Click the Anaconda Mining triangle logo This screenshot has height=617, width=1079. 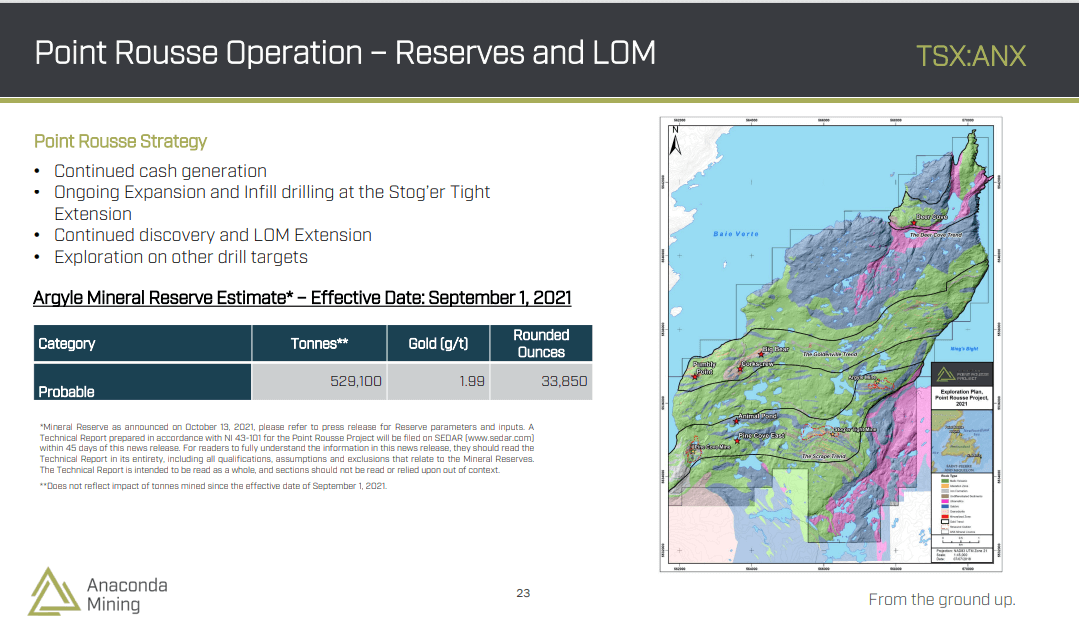[54, 592]
